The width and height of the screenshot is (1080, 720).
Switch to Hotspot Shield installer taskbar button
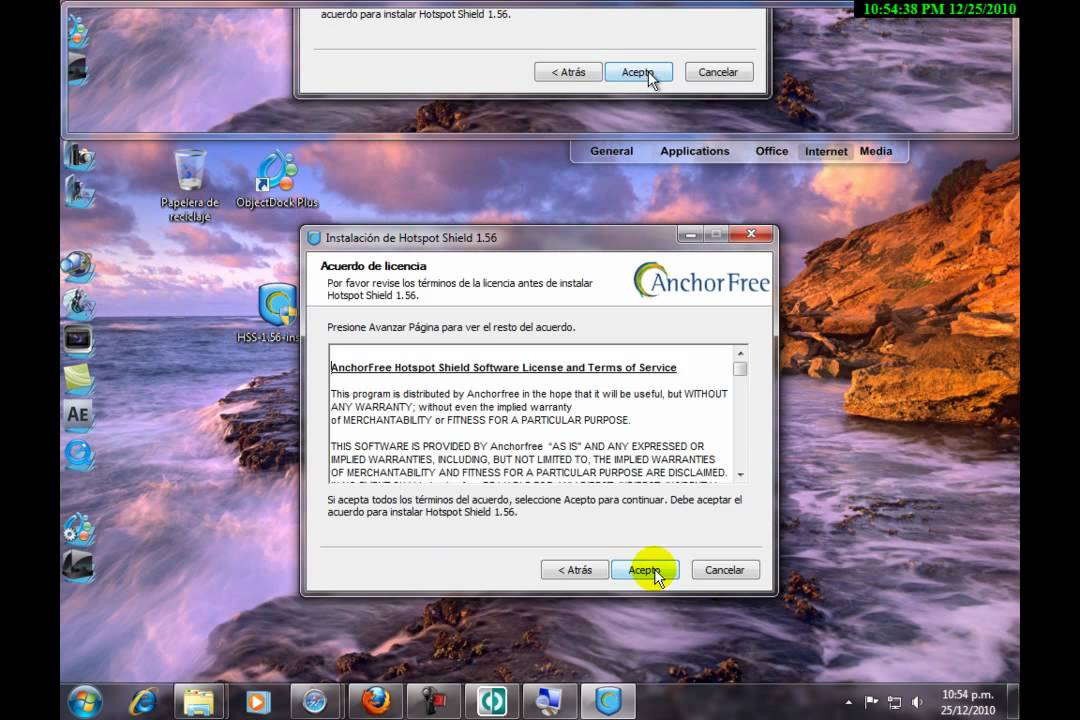click(x=608, y=701)
